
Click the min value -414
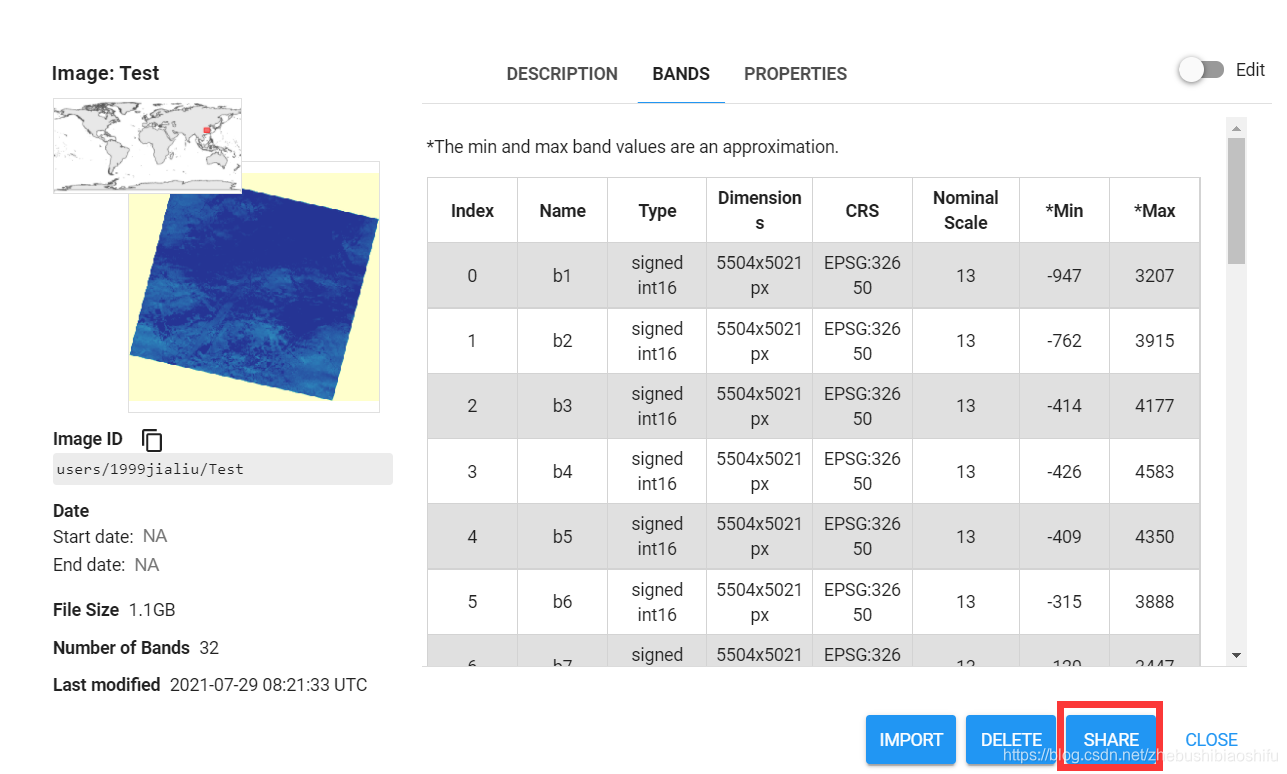1064,406
